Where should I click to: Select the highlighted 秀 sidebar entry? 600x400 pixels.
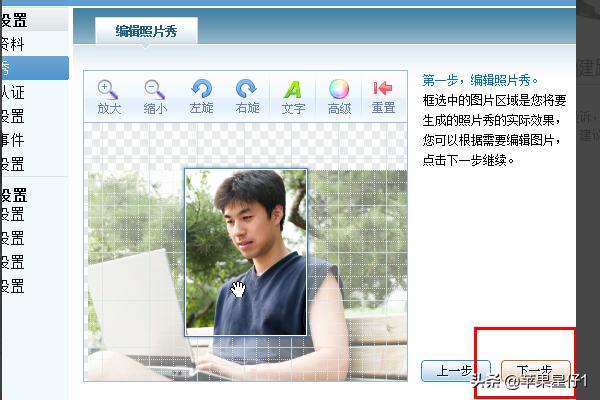pos(30,68)
